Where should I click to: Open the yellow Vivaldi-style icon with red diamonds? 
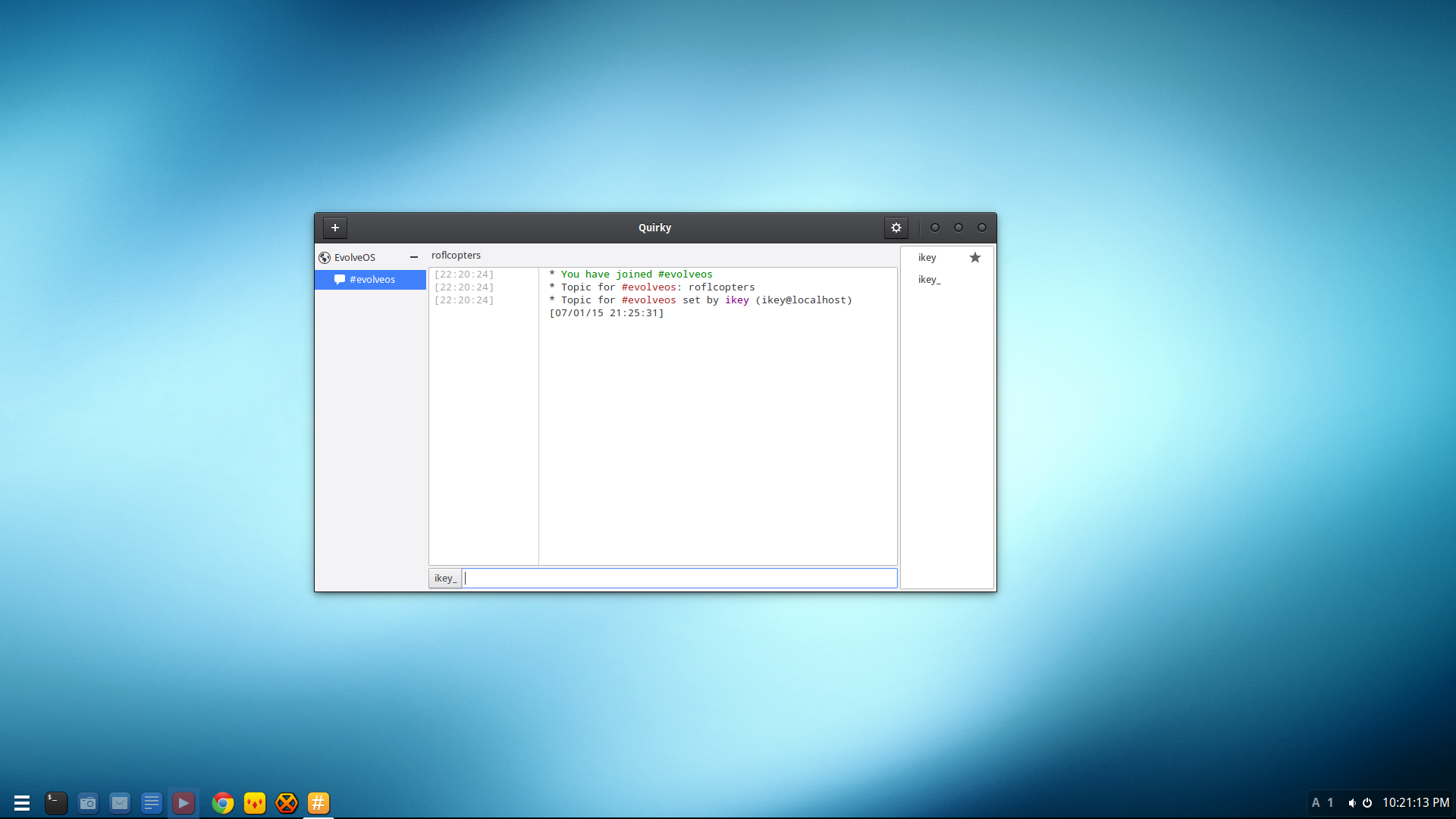[x=255, y=803]
